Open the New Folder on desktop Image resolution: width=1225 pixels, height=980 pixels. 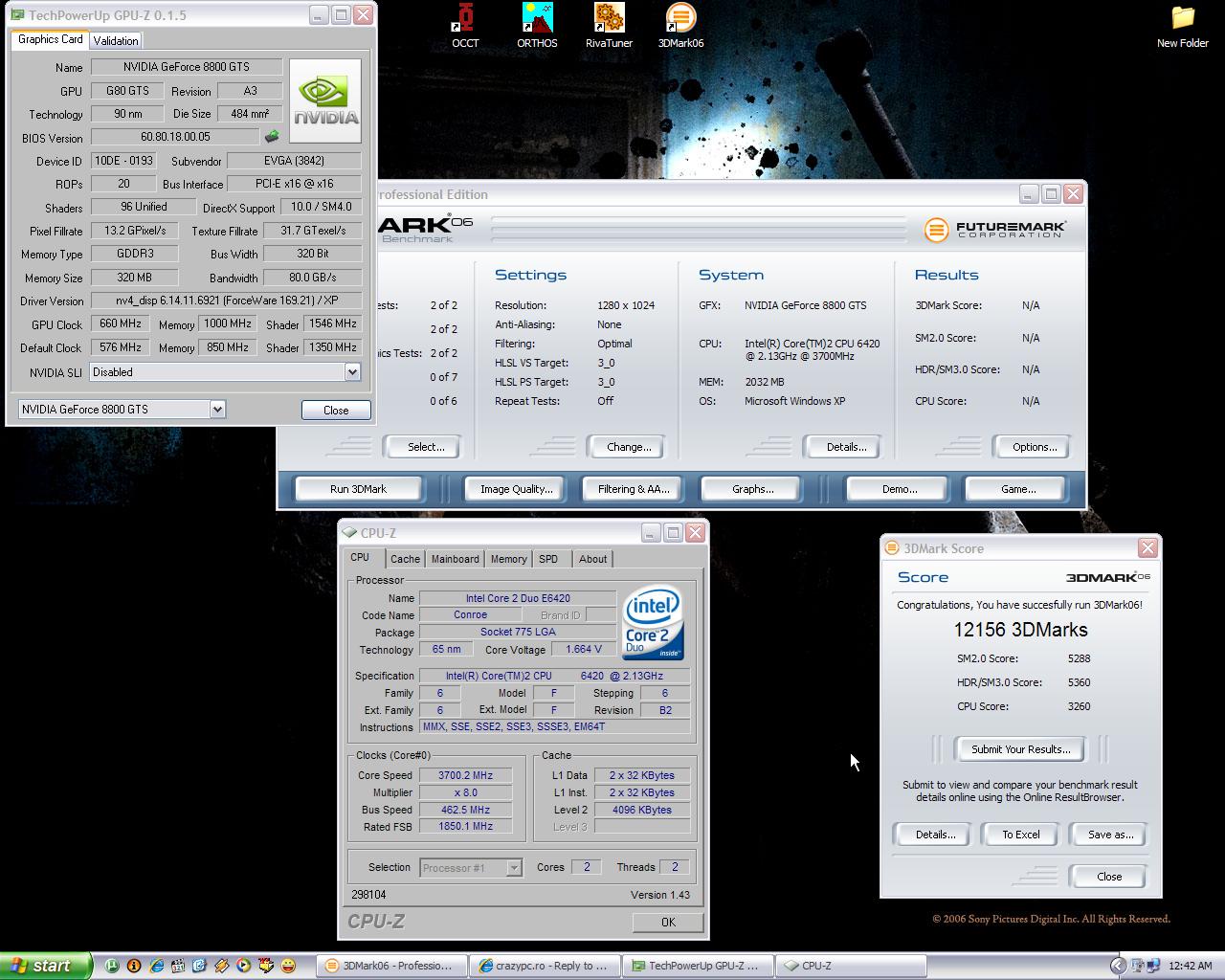click(1183, 26)
